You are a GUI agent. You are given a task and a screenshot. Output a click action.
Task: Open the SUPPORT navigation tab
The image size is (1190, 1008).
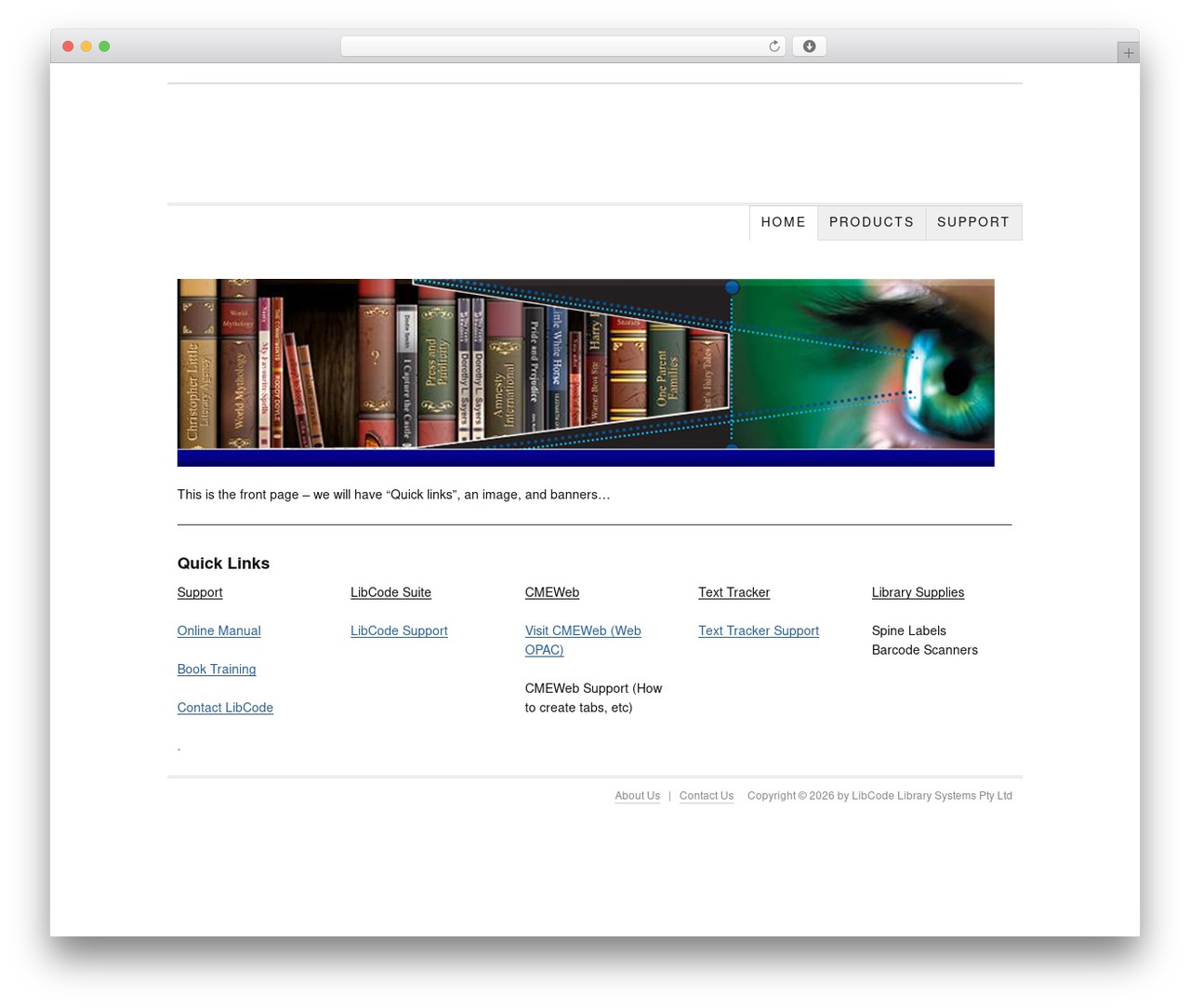coord(973,222)
